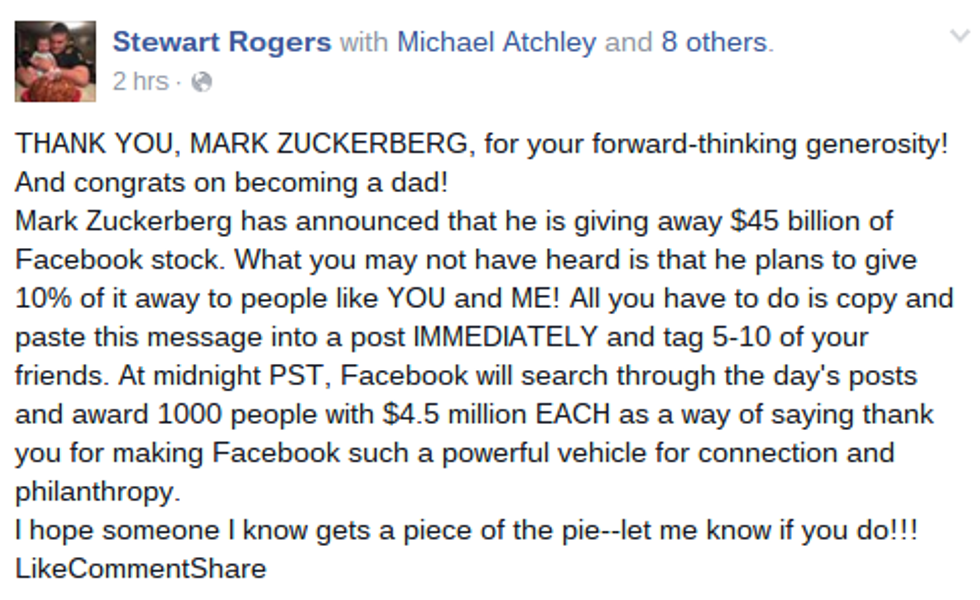
Task: Click Comment under the post
Action: tap(132, 569)
